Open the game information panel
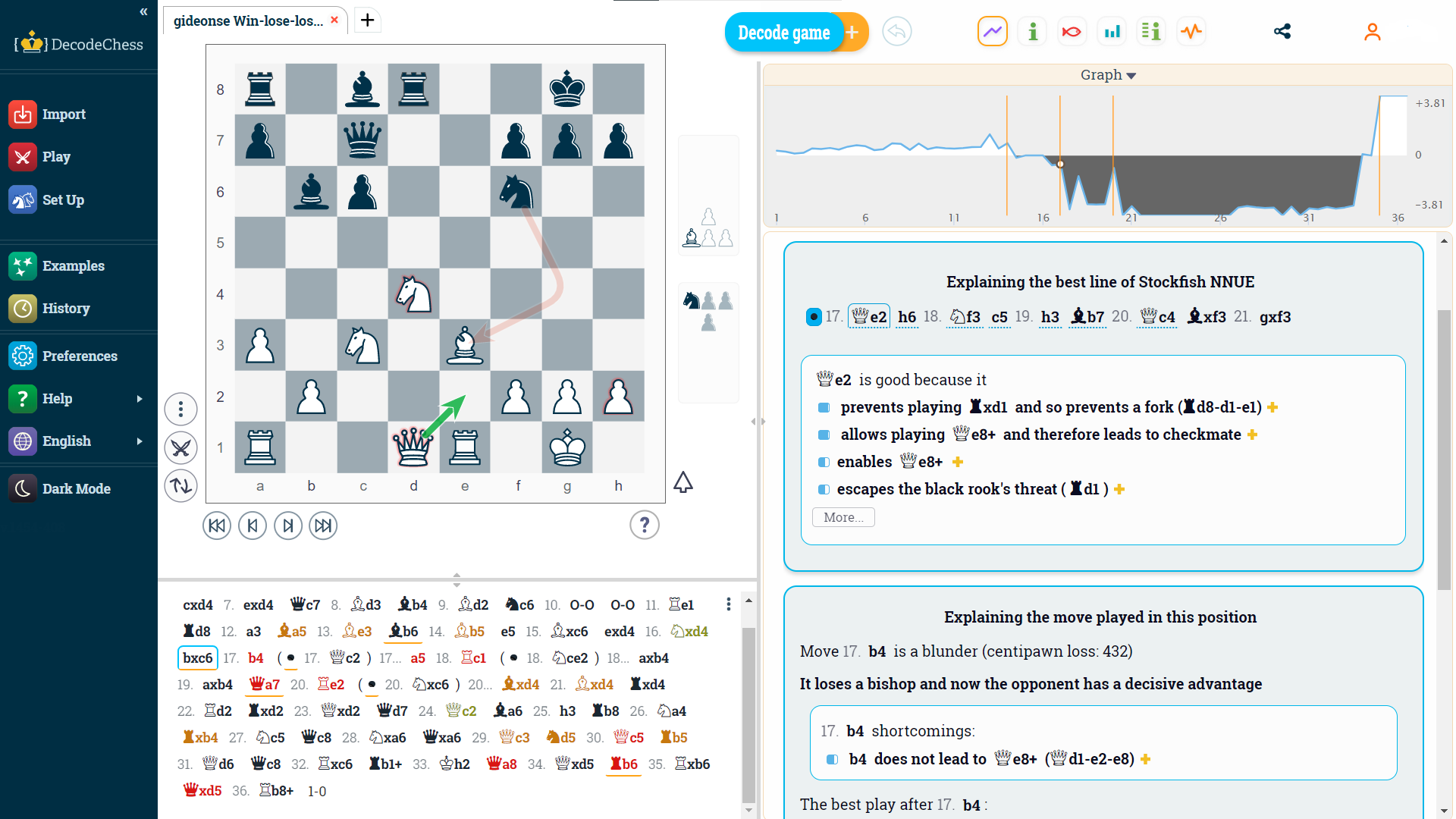Screen dimensions: 1456x819 tap(1031, 32)
